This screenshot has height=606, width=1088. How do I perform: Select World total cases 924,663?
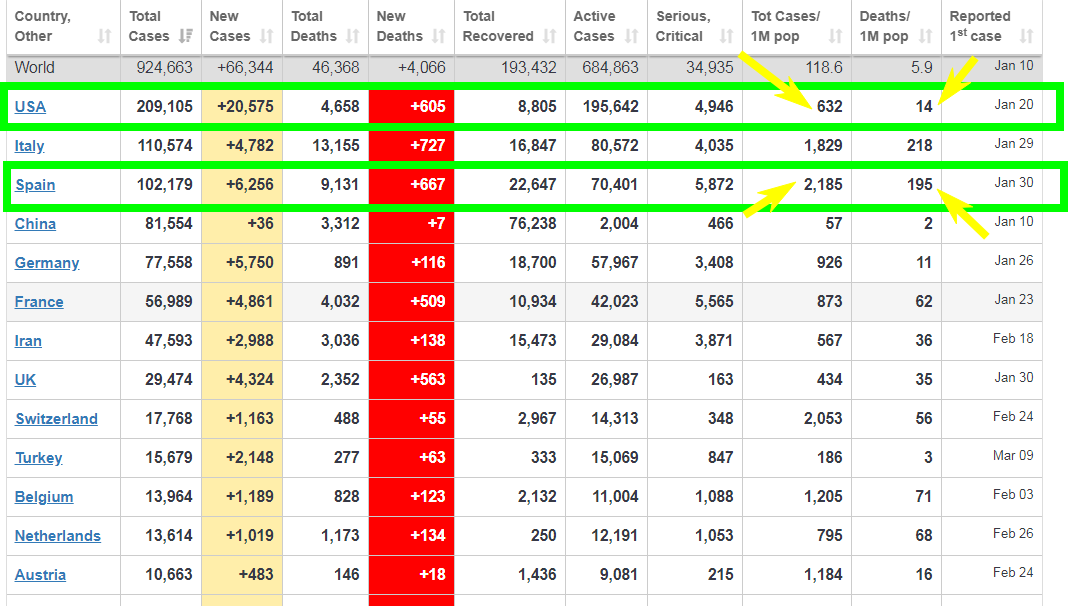(164, 67)
